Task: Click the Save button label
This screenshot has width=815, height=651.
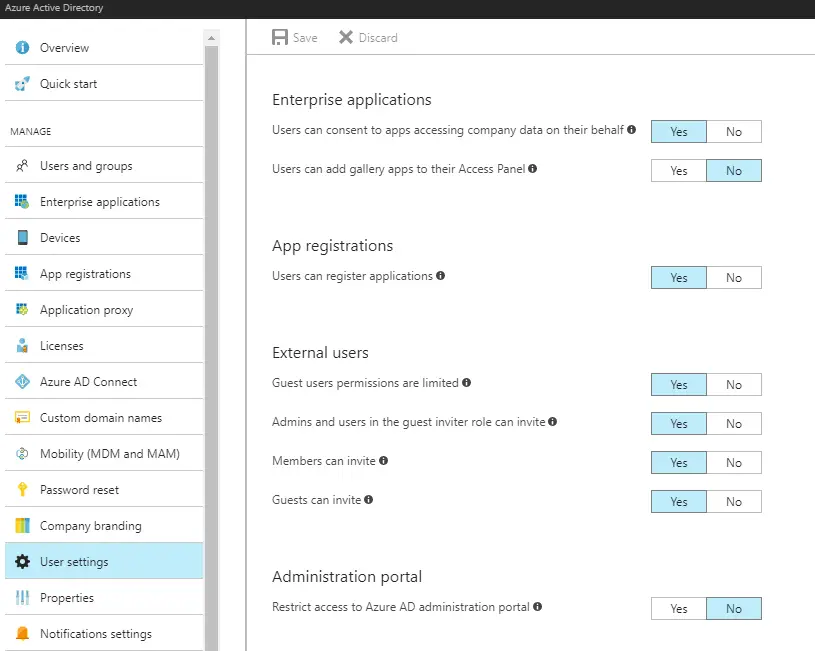Action: point(305,37)
